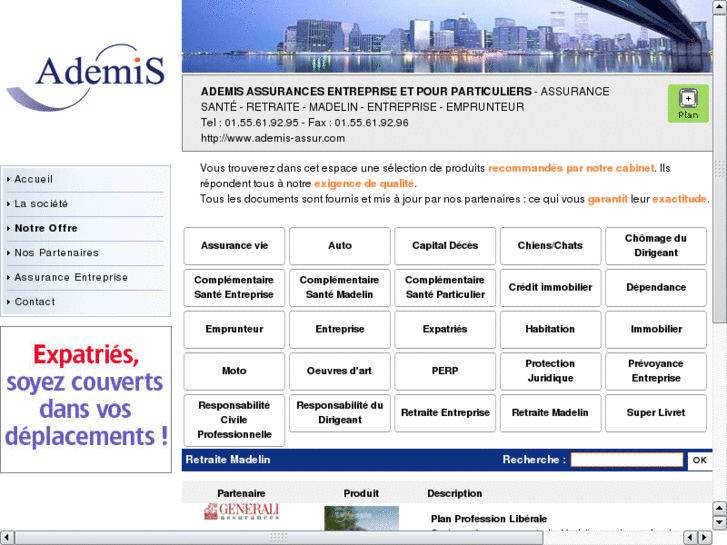
Task: Open the Entreprise category button
Action: 340,329
